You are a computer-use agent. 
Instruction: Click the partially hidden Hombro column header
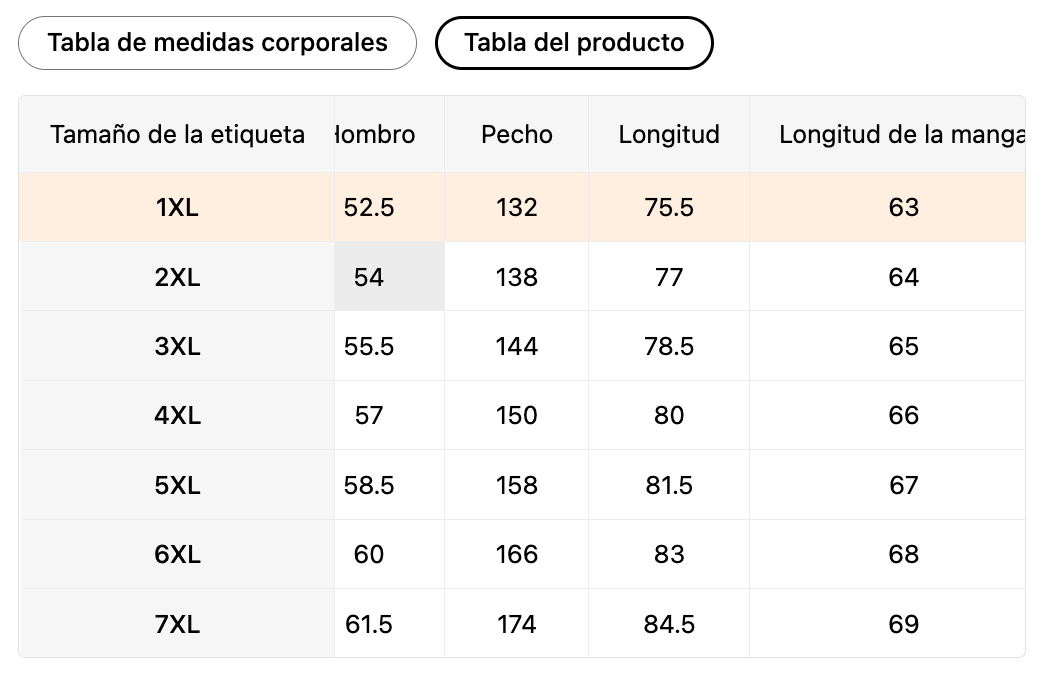pos(376,134)
